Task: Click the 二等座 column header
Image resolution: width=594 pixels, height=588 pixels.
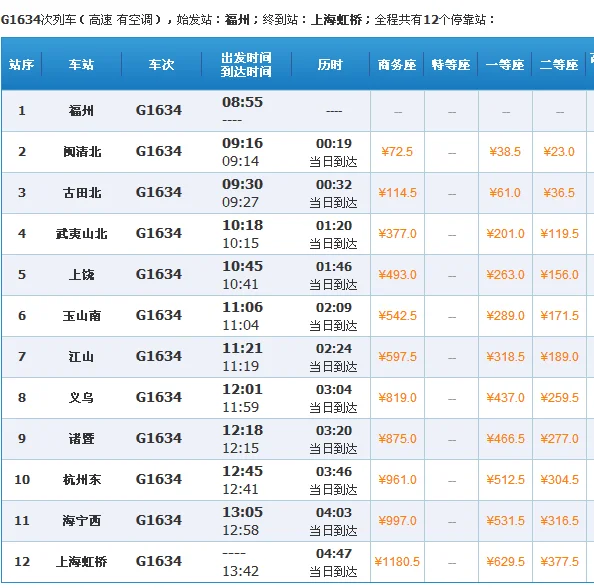Action: click(559, 65)
